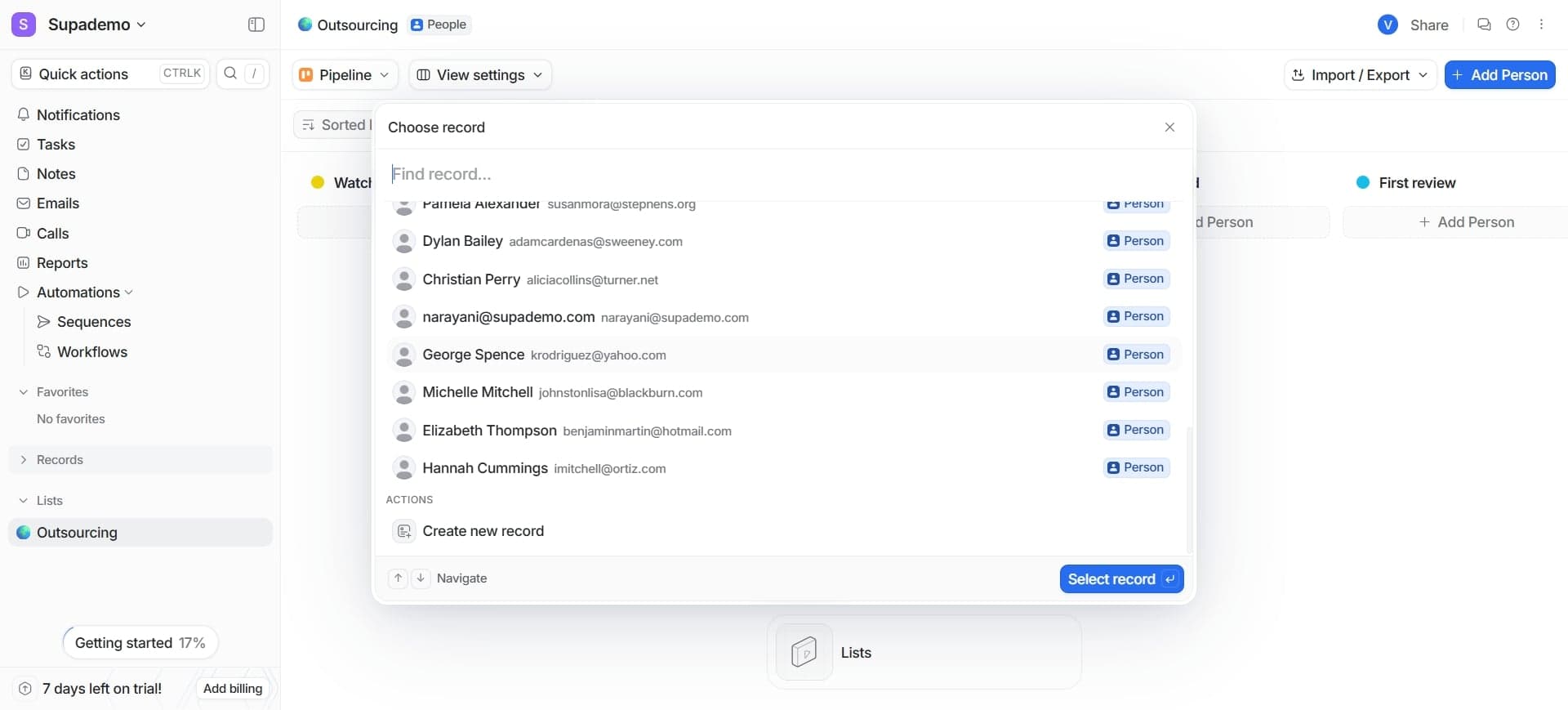Click the 7 days left on trial notice

[101, 688]
